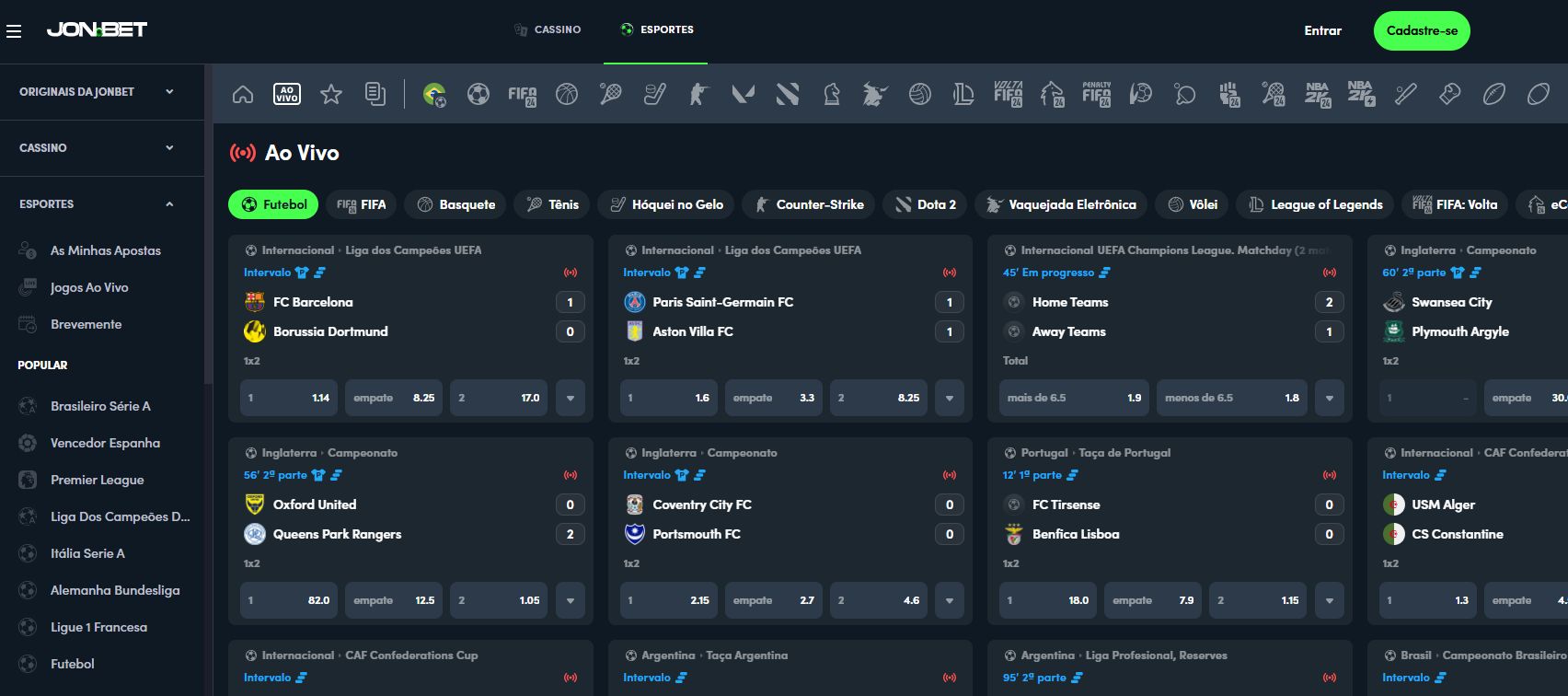This screenshot has width=1568, height=696.
Task: Select the Hóquei no Gelo filter tab
Action: 666,204
